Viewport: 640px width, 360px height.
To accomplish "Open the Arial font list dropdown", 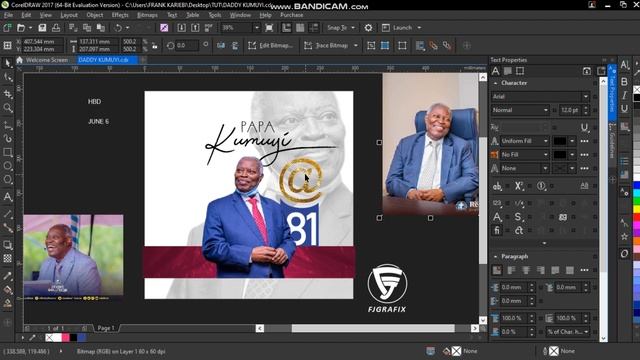I will (x=586, y=97).
